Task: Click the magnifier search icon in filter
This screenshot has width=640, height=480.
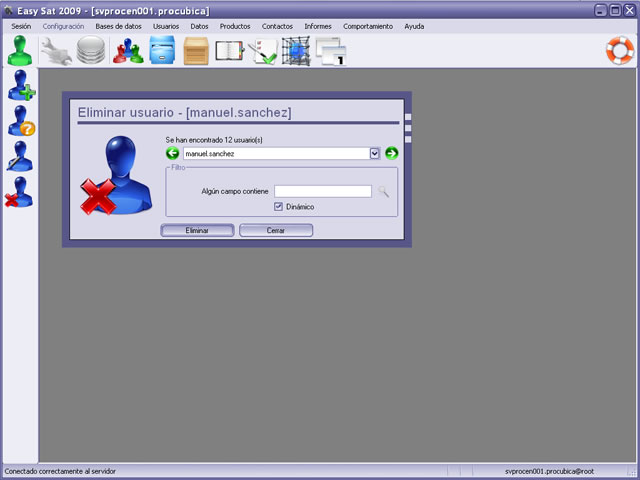Action: coord(383,191)
